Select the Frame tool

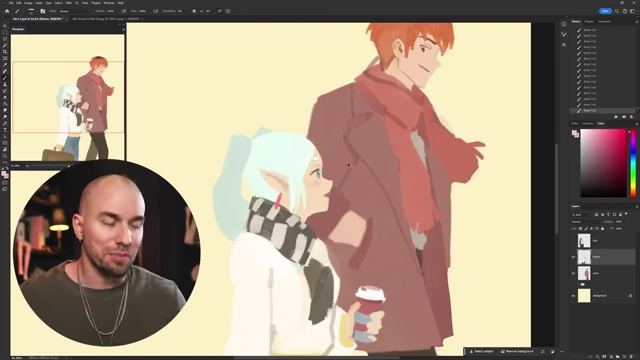5,58
